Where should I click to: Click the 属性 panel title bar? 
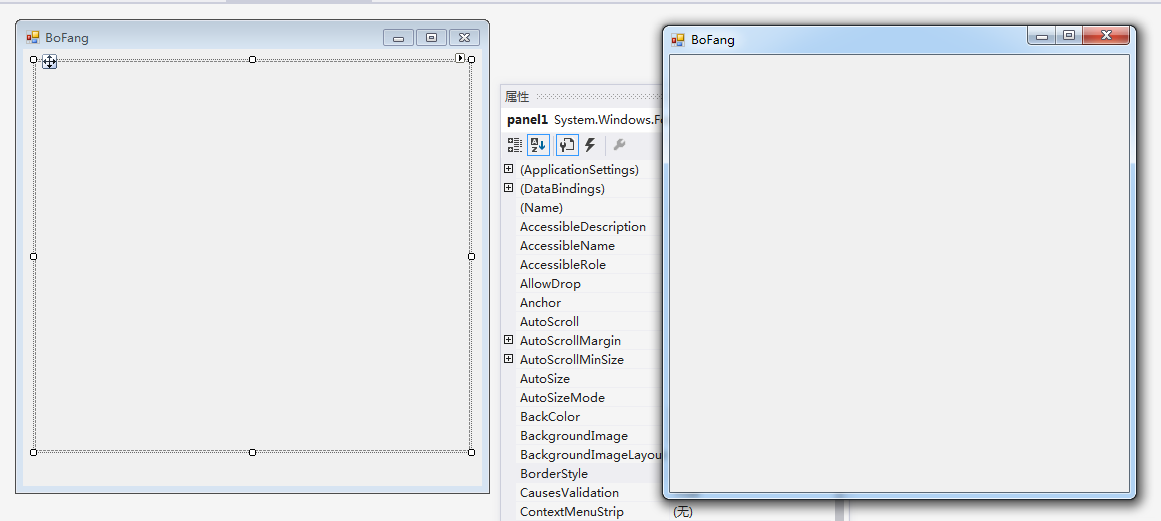coord(583,96)
